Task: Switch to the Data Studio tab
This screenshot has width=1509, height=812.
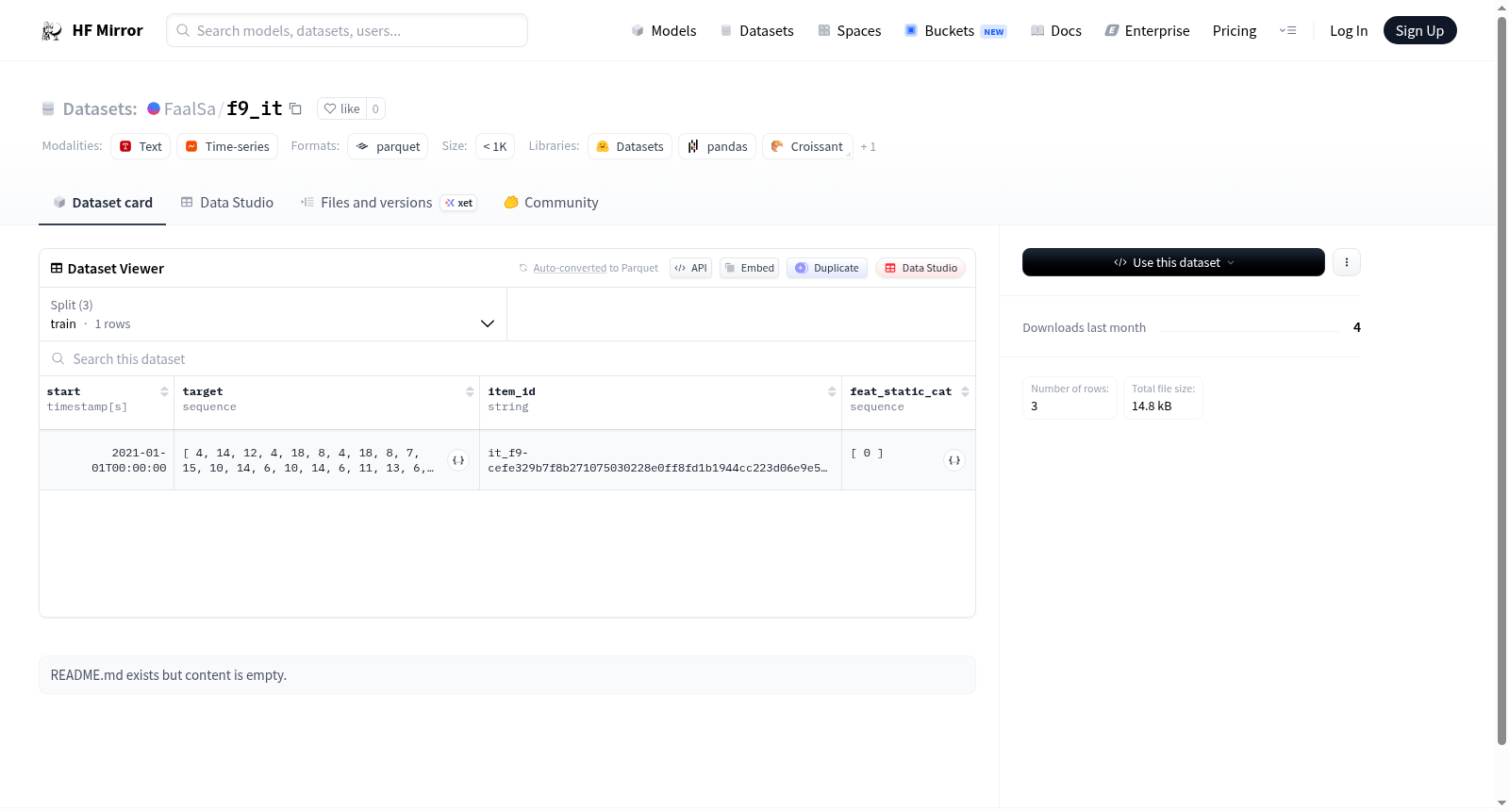Action: (x=227, y=202)
